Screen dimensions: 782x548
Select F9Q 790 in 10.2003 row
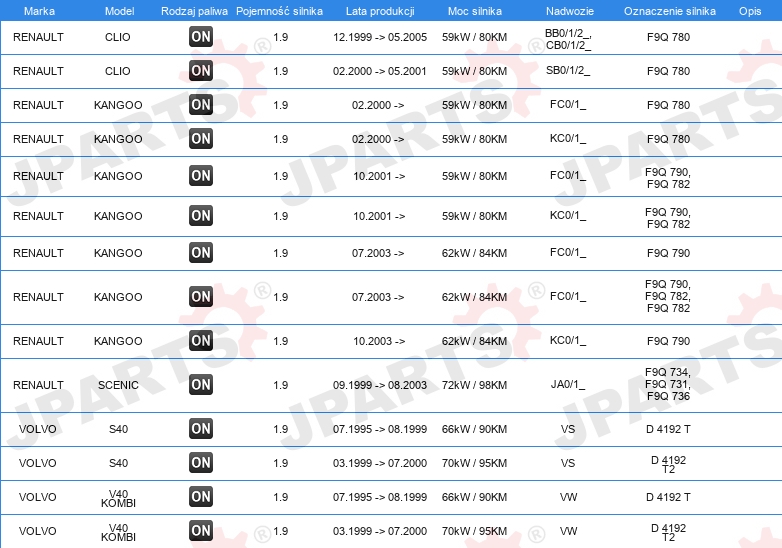coord(668,342)
